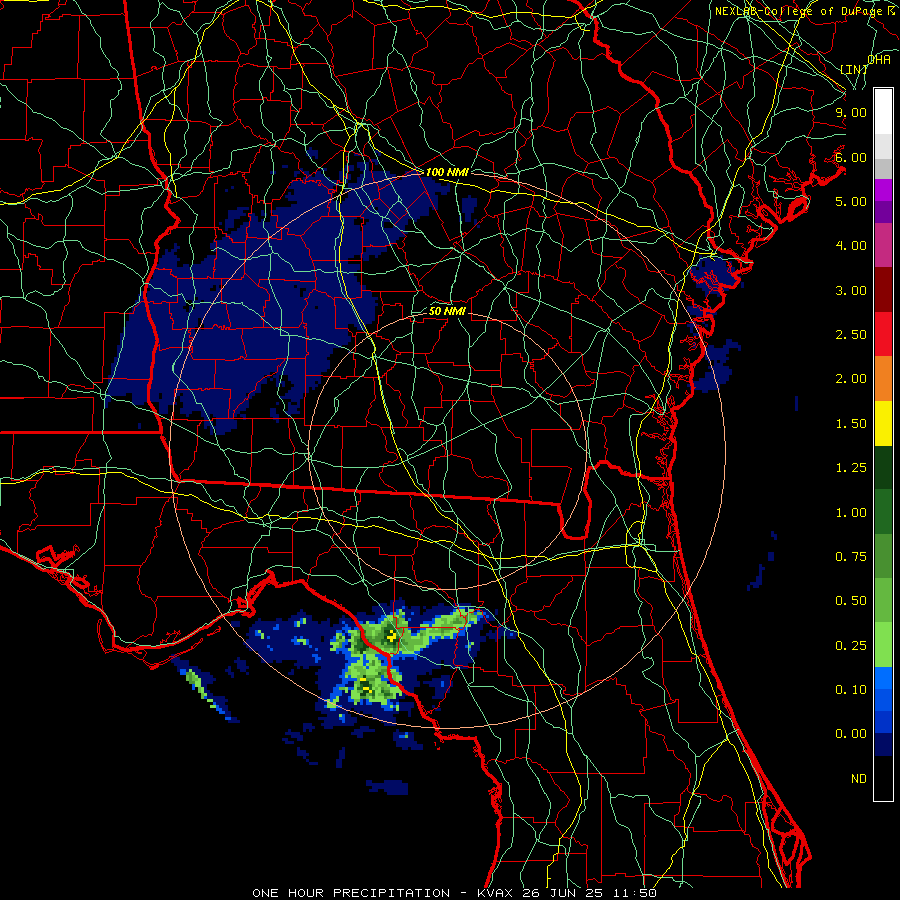900x900 pixels.
Task: Click the bright red 2.50 legend swatch
Action: [x=883, y=334]
